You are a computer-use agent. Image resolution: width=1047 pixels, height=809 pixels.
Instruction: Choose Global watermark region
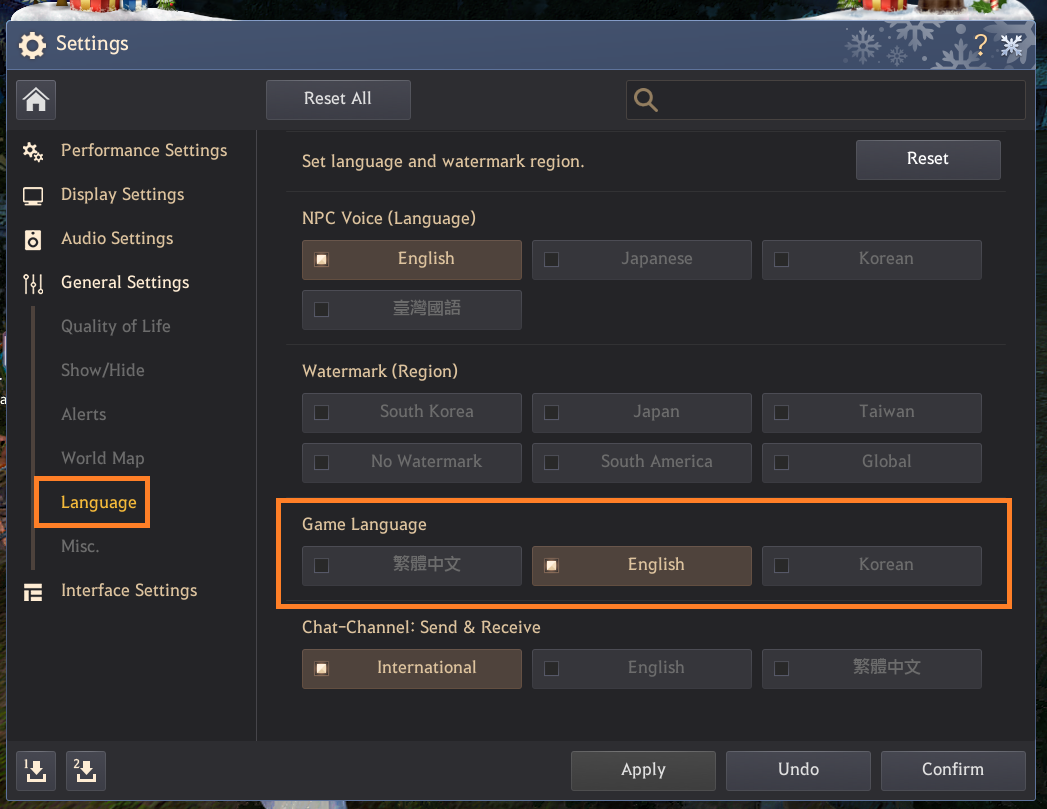tap(871, 463)
